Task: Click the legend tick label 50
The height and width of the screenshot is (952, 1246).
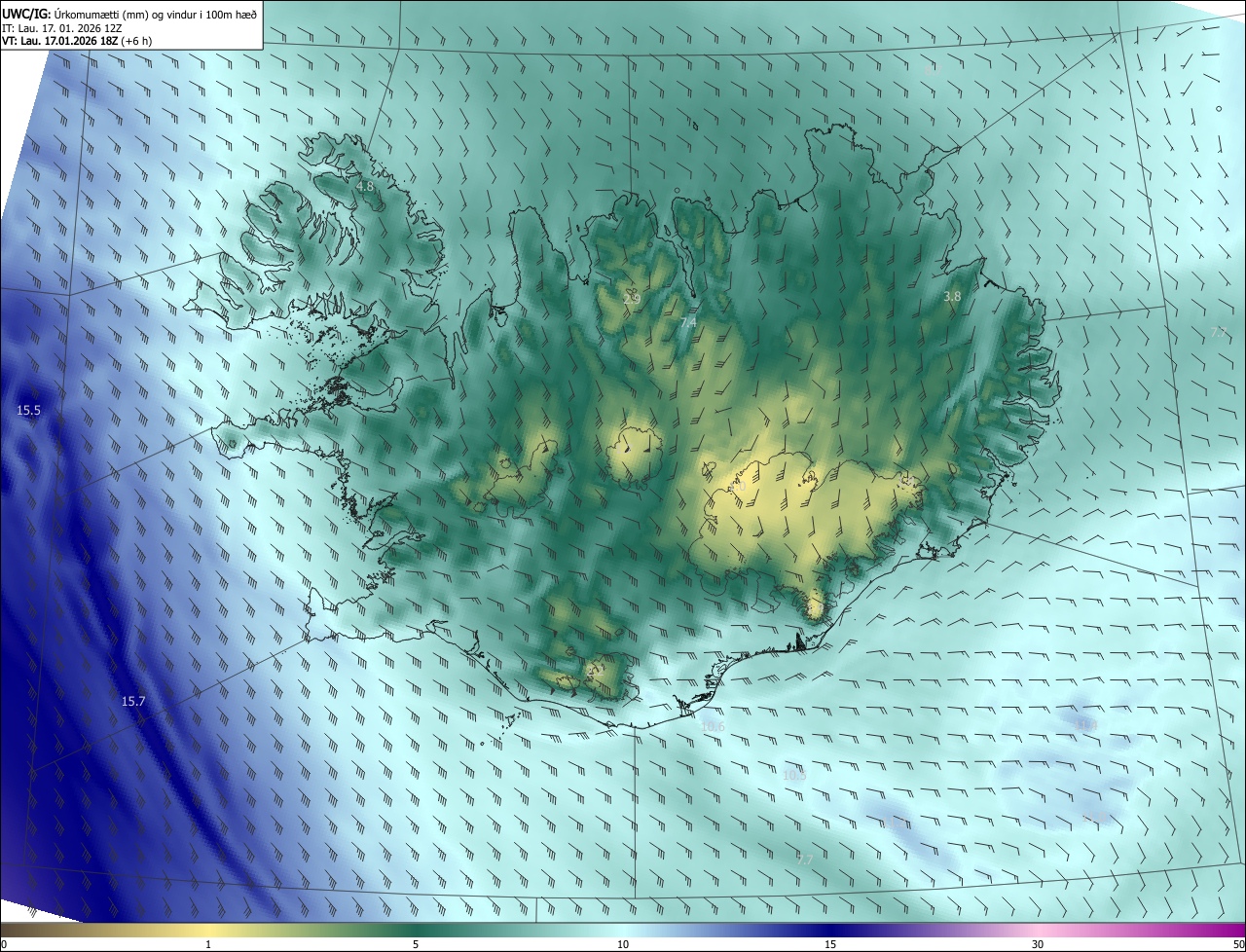Action: pyautogui.click(x=1238, y=944)
